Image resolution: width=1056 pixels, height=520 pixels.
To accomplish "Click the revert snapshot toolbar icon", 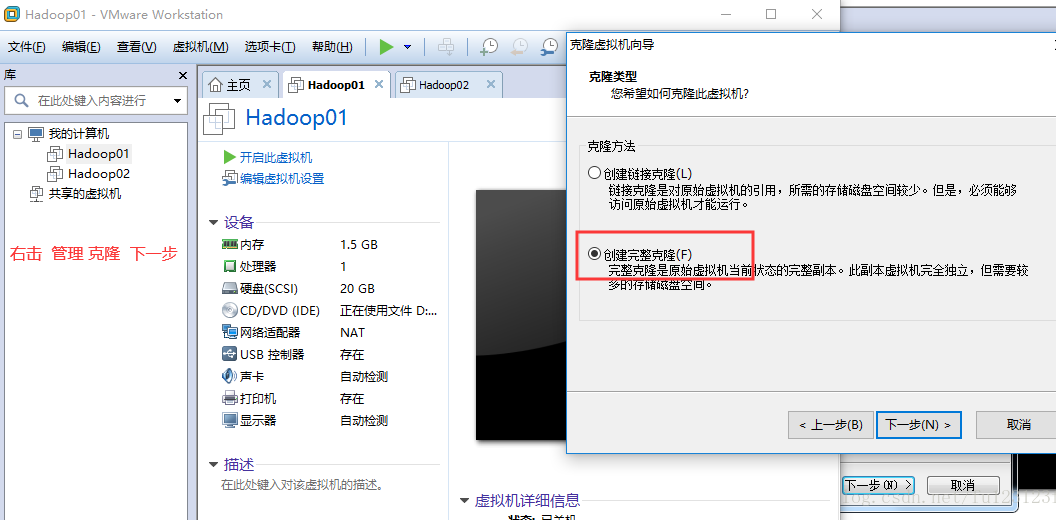I will tap(519, 46).
